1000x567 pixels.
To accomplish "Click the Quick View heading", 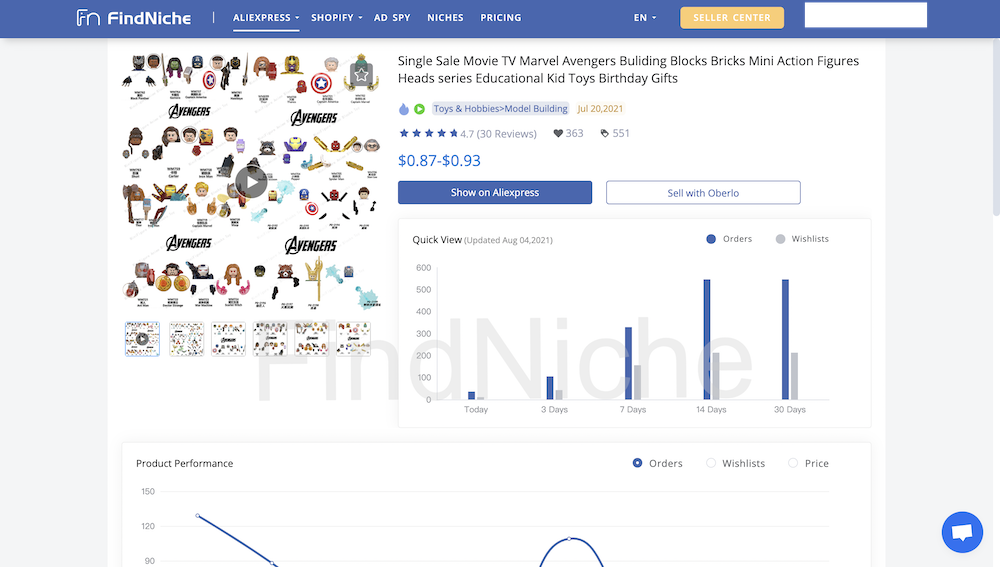I will pyautogui.click(x=437, y=240).
